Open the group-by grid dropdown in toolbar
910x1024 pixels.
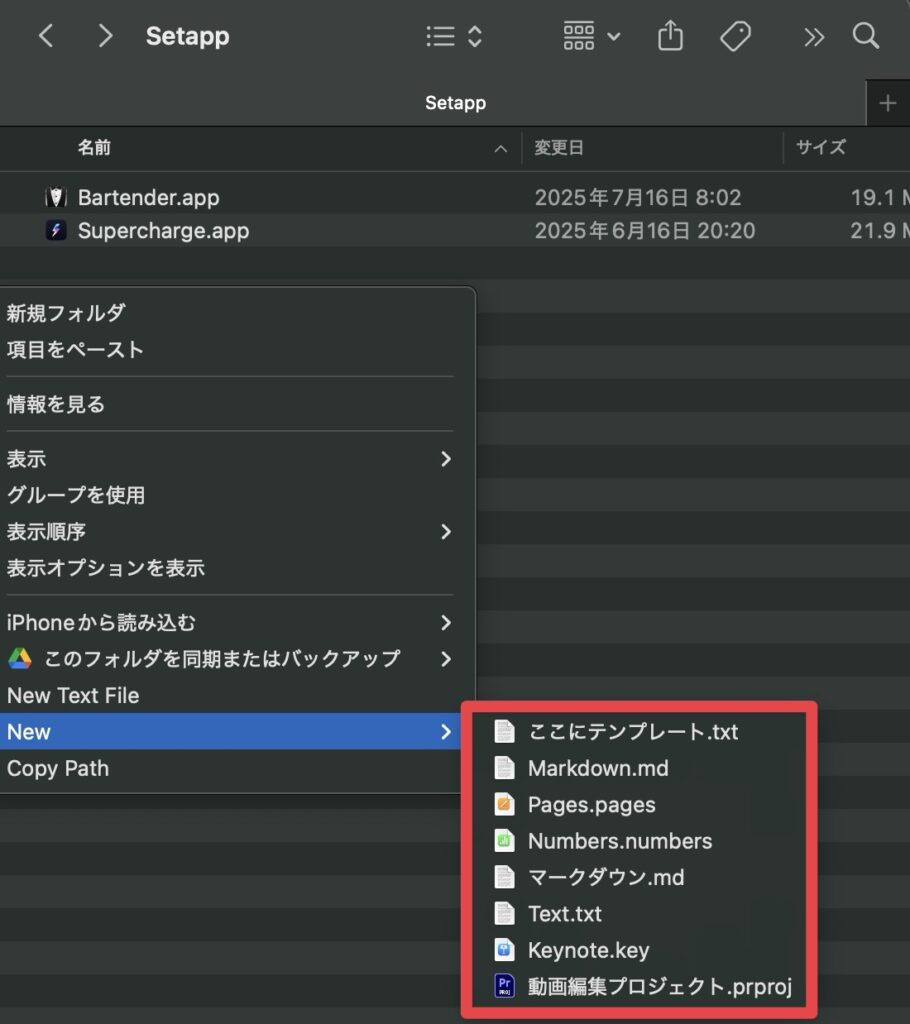coord(591,36)
